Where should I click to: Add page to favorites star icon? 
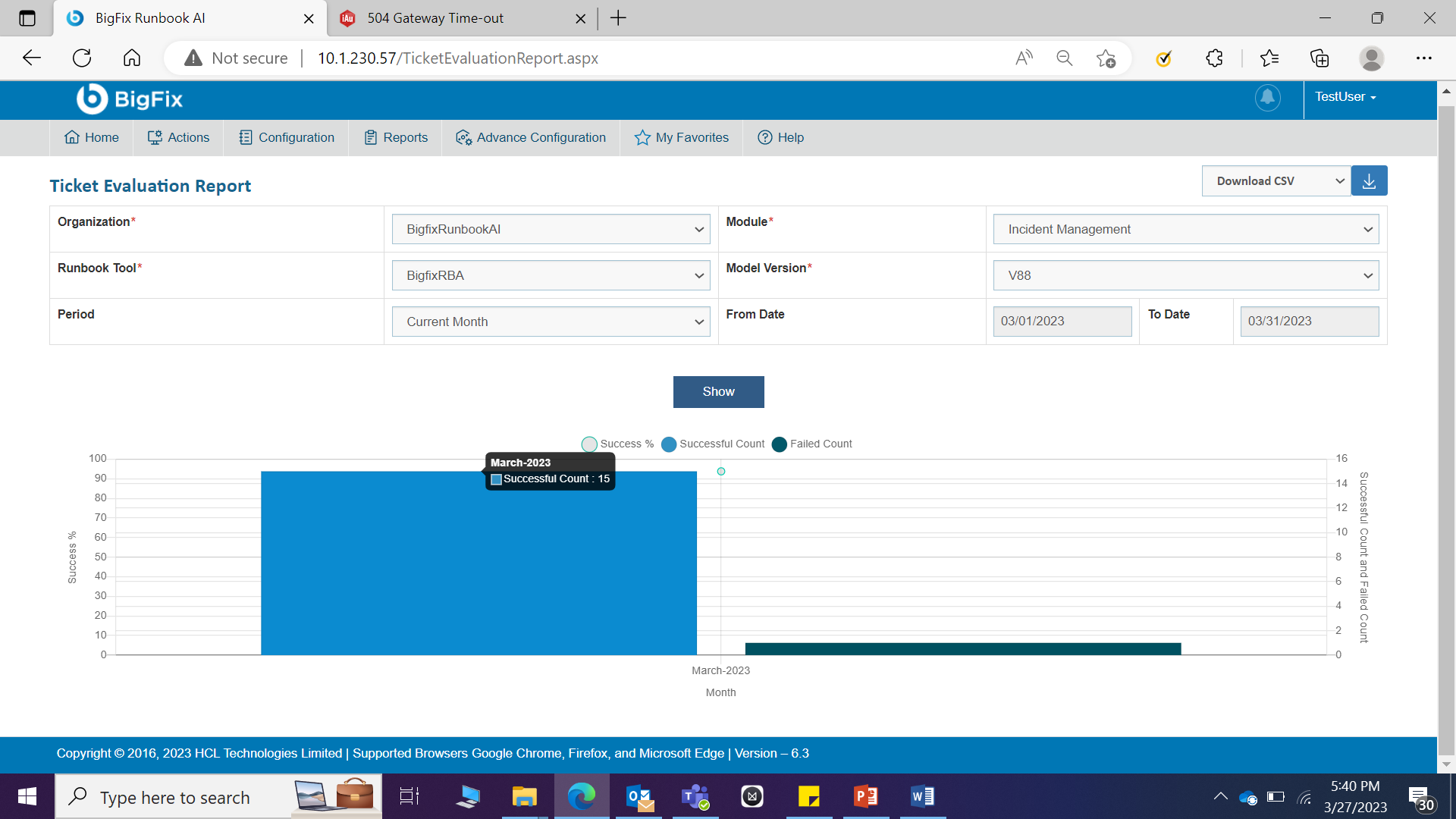[x=1106, y=58]
